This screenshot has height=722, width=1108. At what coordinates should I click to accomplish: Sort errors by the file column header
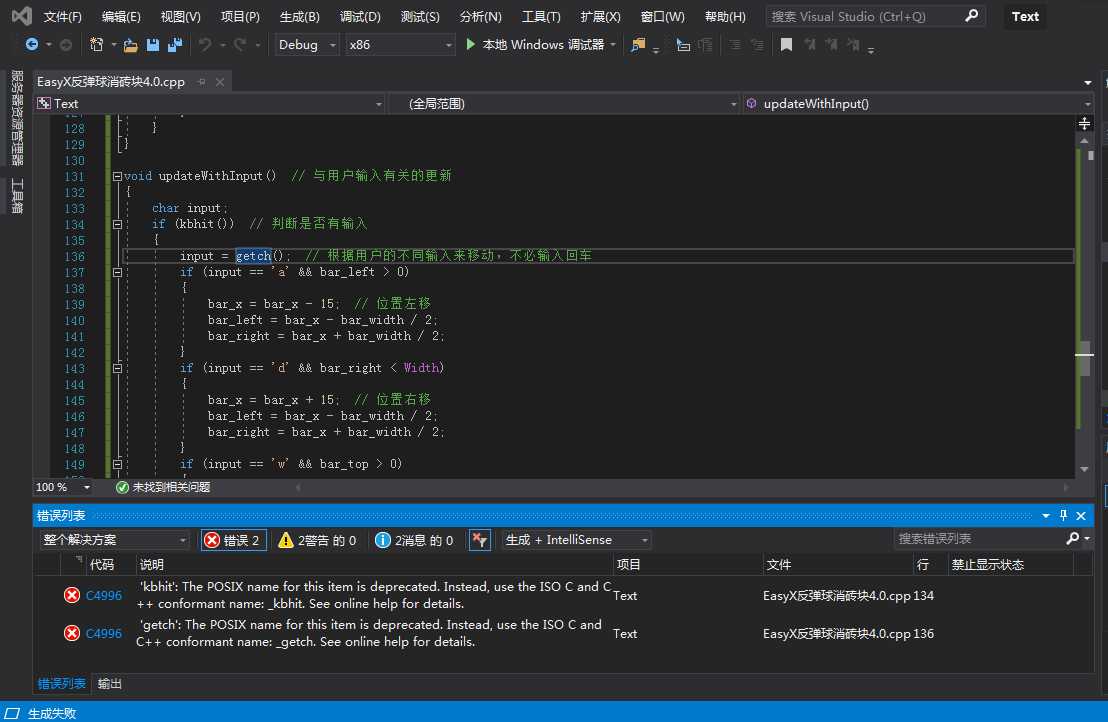tap(837, 564)
